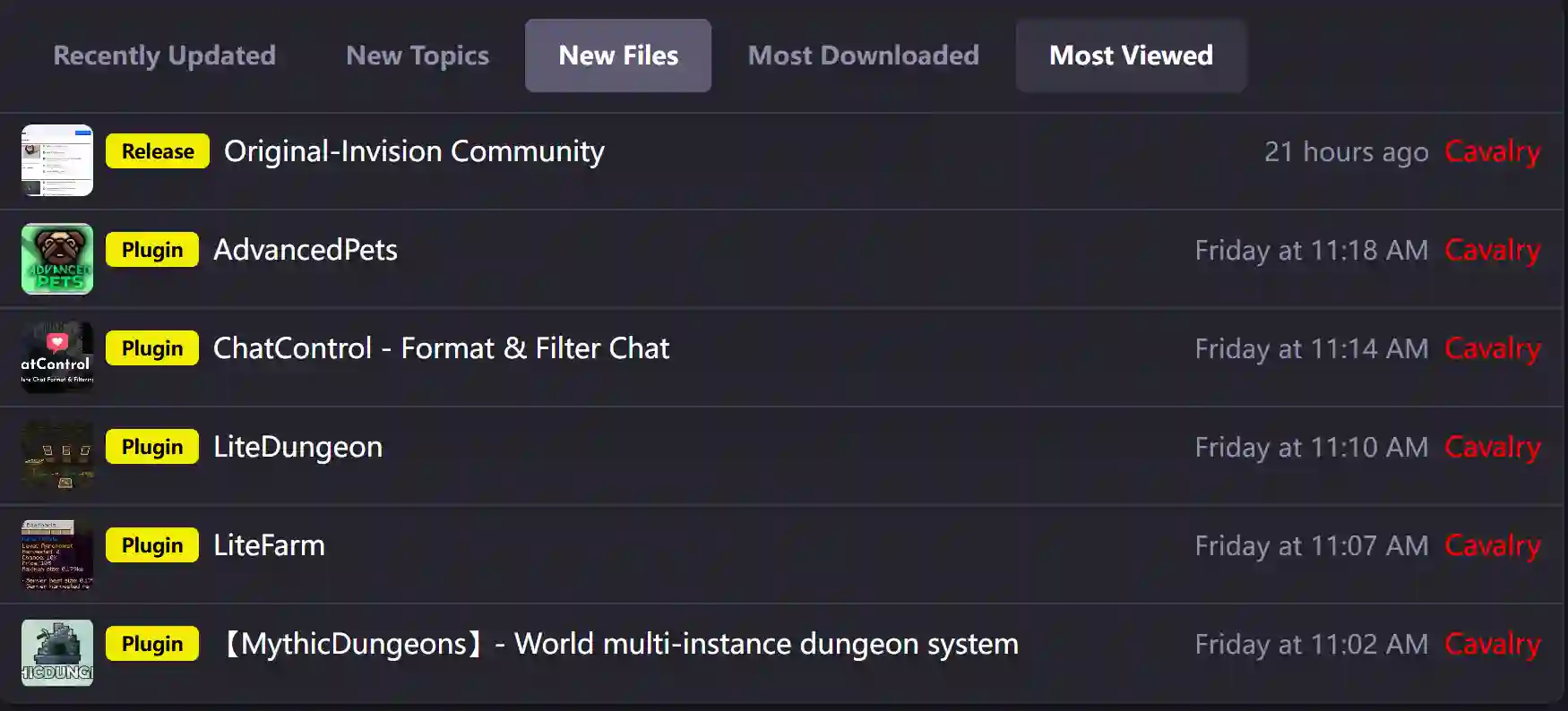This screenshot has height=711, width=1568.
Task: Click the 'Friday at 11:18 AM' timestamp
Action: [x=1312, y=251]
